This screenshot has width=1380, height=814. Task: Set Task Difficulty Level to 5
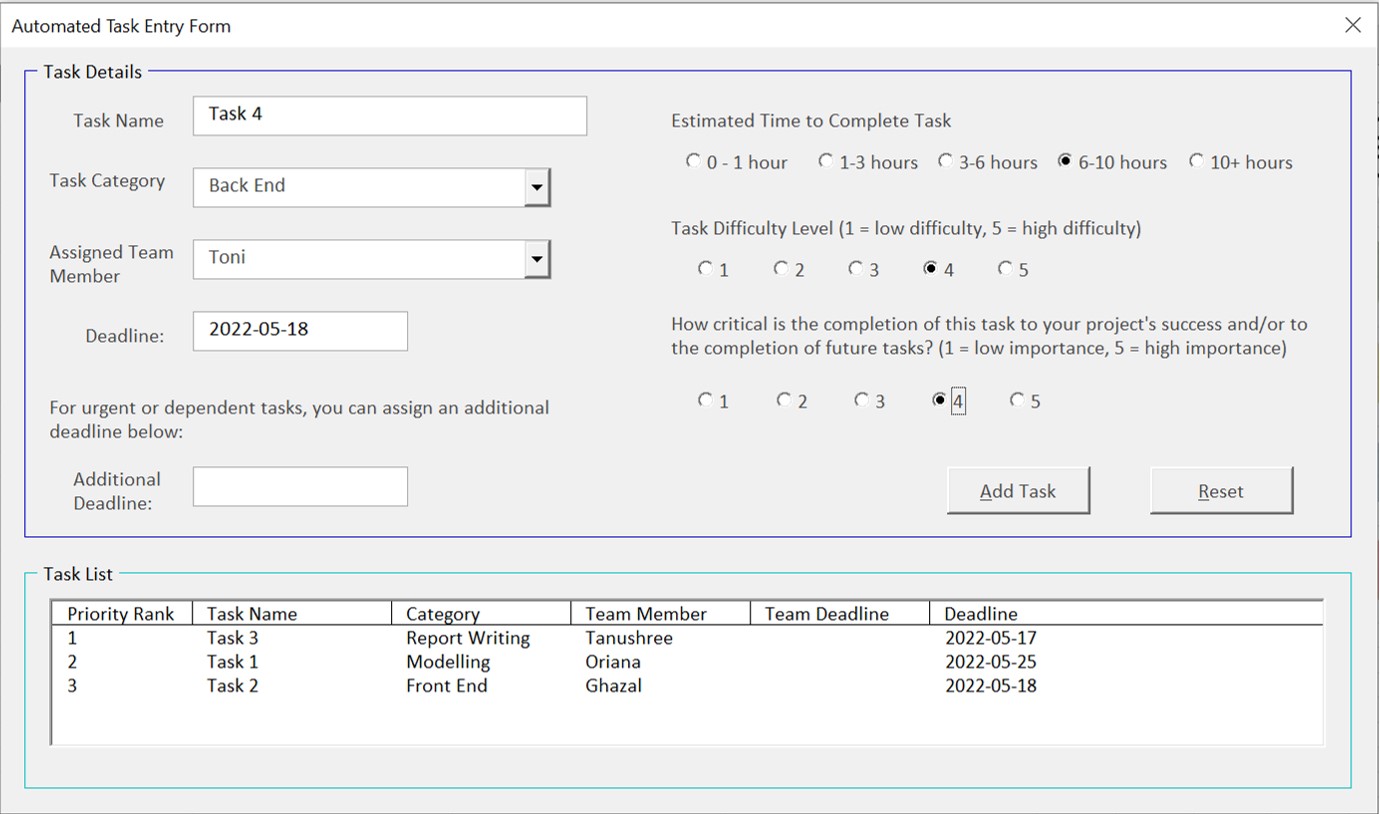coord(1006,268)
